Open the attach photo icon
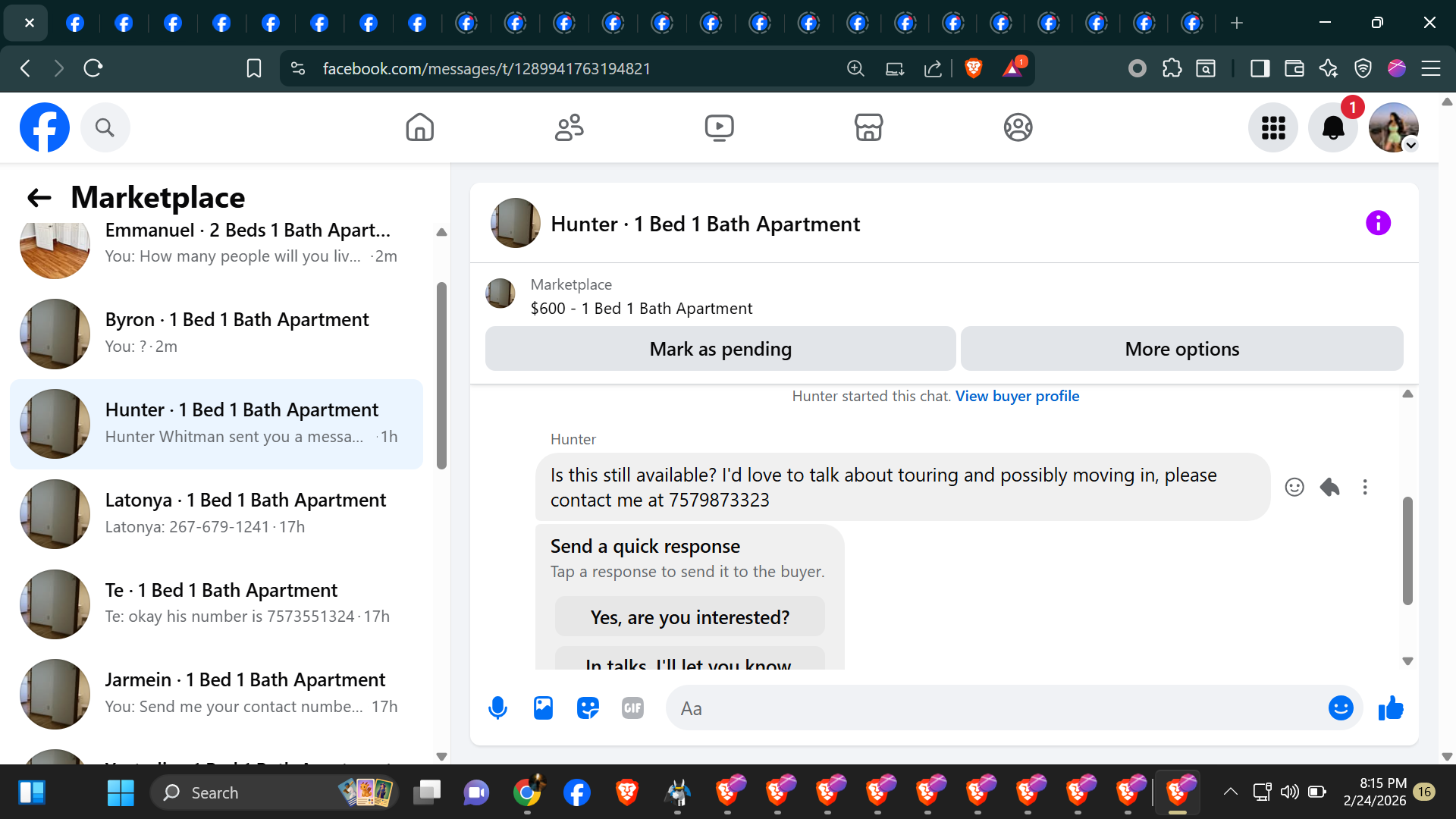 point(543,708)
